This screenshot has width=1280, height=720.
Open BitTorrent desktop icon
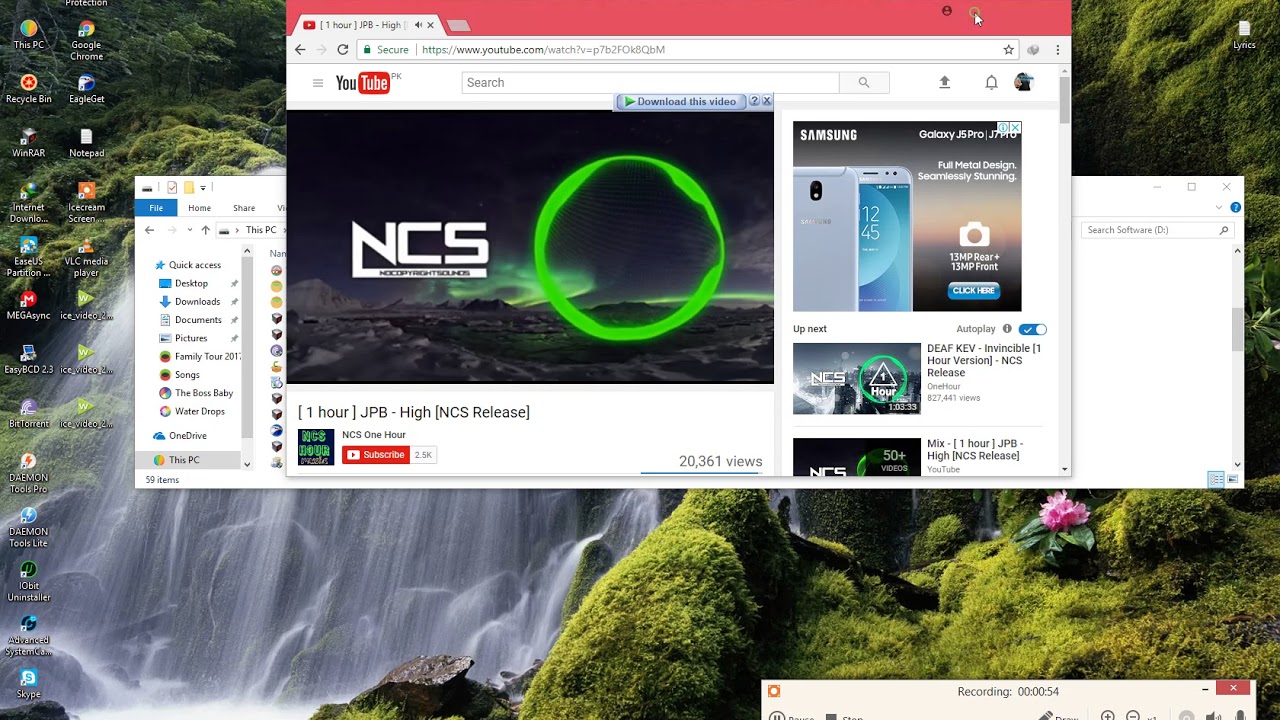(x=29, y=414)
